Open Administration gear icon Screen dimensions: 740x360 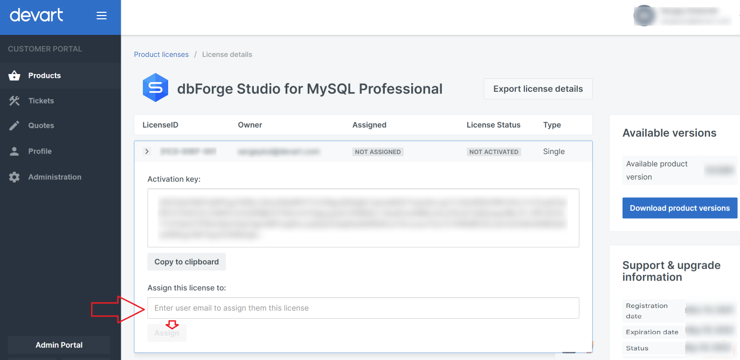pos(14,177)
